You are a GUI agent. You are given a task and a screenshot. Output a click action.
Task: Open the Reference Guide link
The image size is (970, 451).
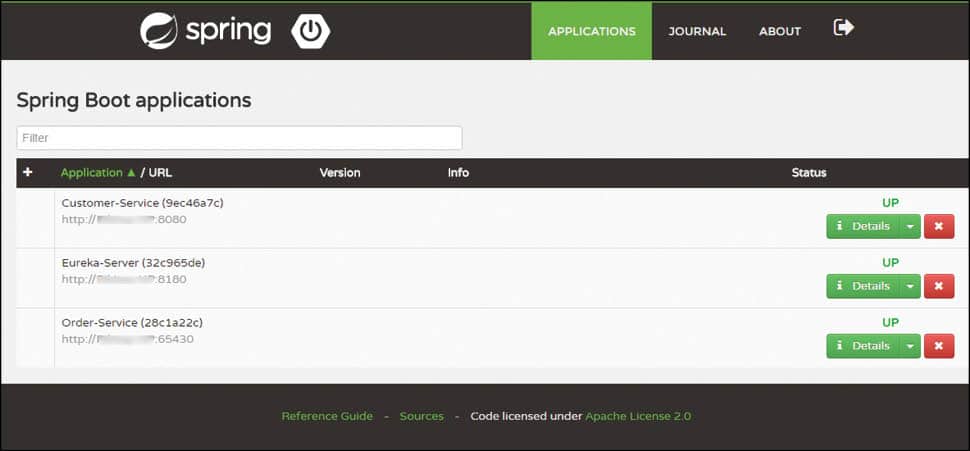pos(327,416)
